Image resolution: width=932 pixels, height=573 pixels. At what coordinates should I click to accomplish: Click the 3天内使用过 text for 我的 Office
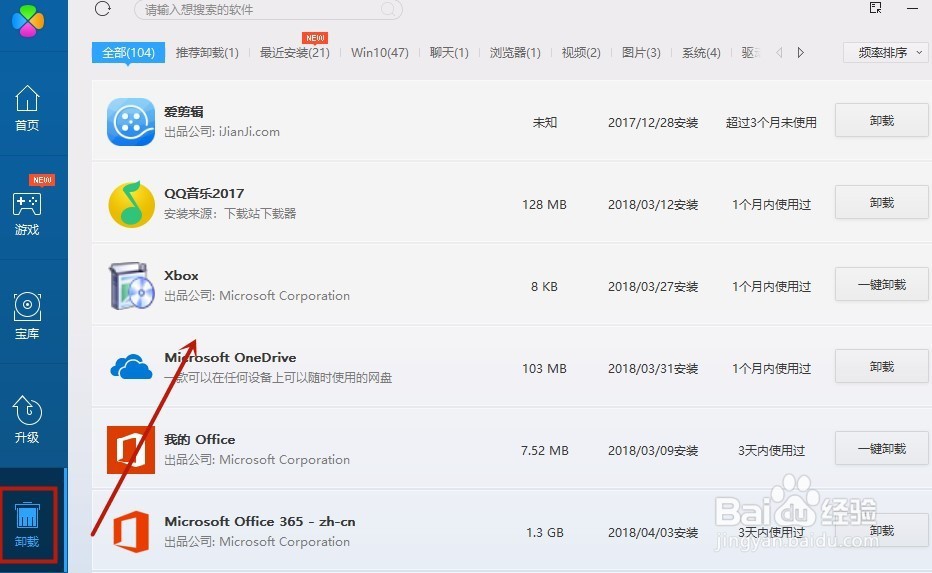pyautogui.click(x=771, y=451)
